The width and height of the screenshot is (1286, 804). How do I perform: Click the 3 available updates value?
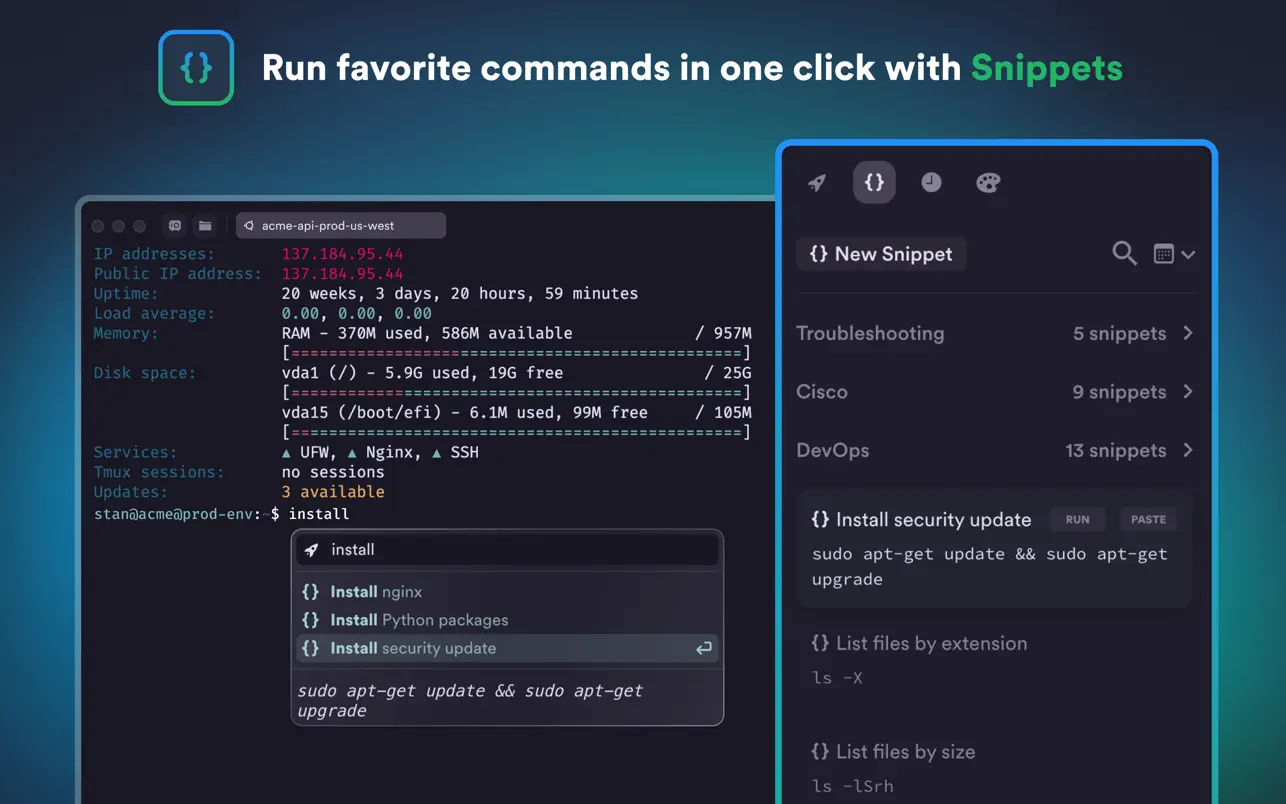click(333, 492)
